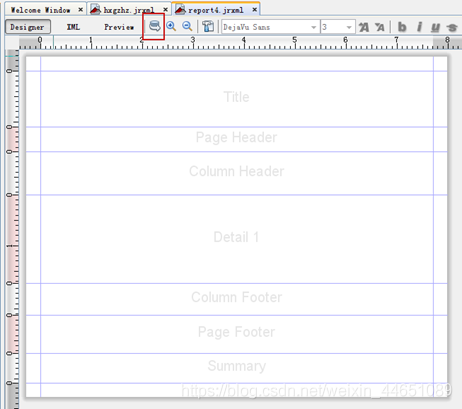Viewport: 462px width, 409px height.
Task: Open the Preview view
Action: (119, 27)
